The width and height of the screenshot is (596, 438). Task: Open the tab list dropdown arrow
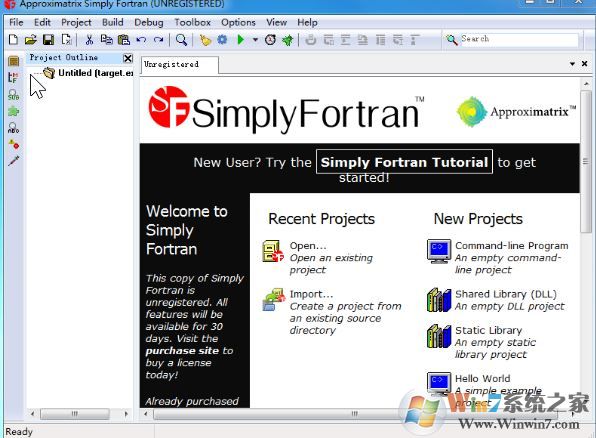click(572, 64)
